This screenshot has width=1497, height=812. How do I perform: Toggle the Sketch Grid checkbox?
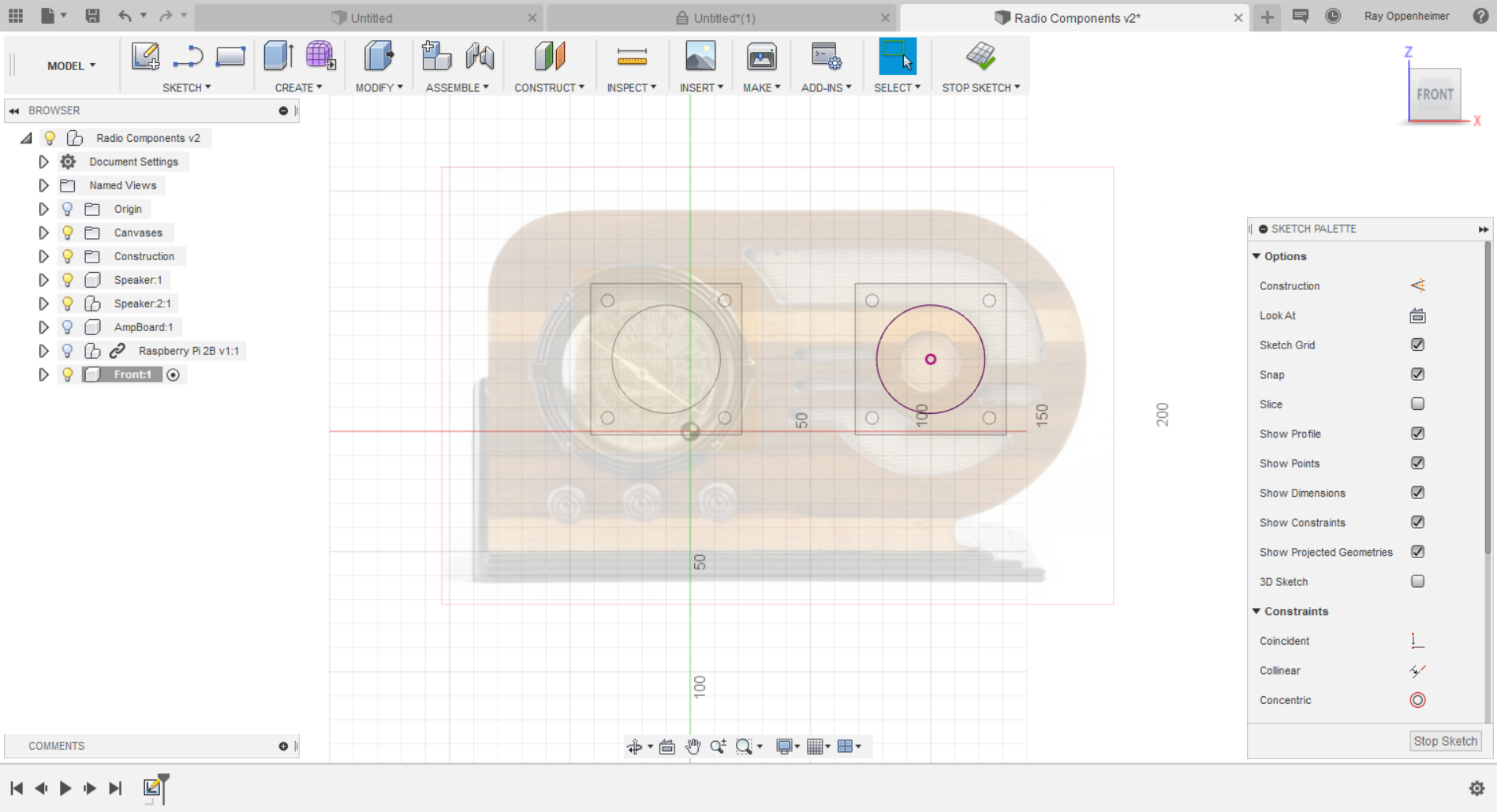(x=1417, y=345)
